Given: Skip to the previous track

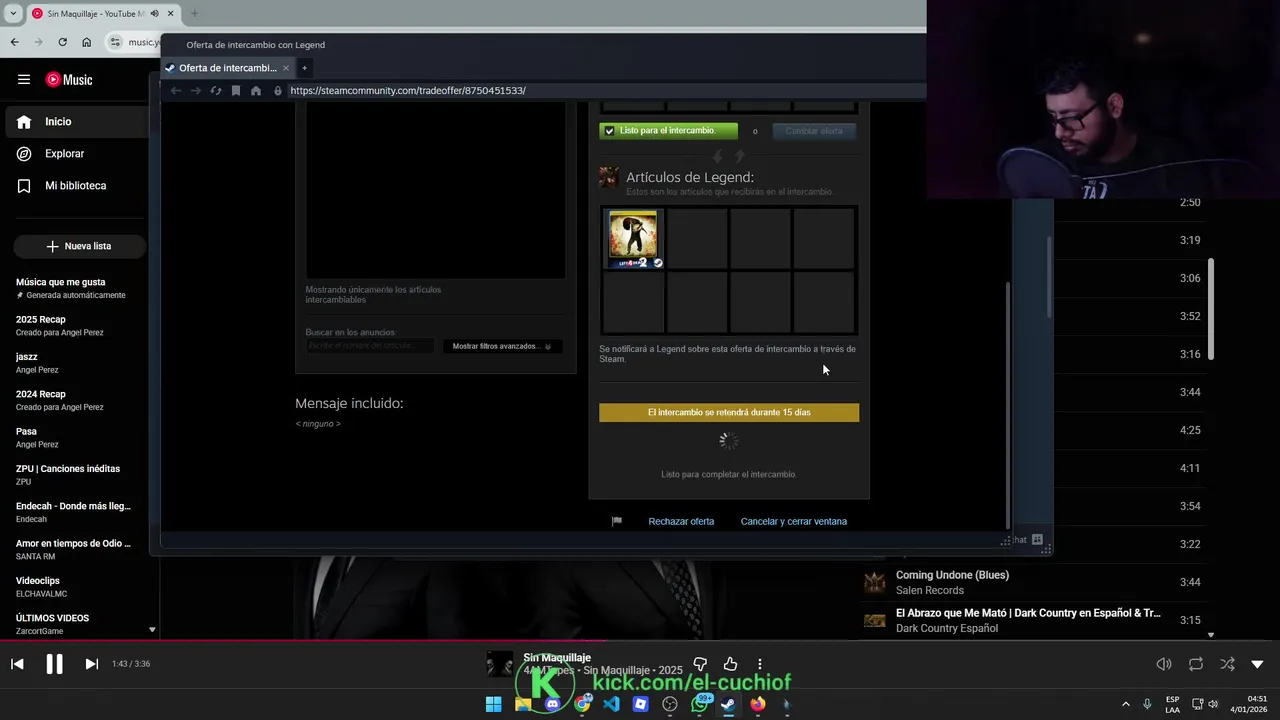Looking at the screenshot, I should tap(17, 664).
